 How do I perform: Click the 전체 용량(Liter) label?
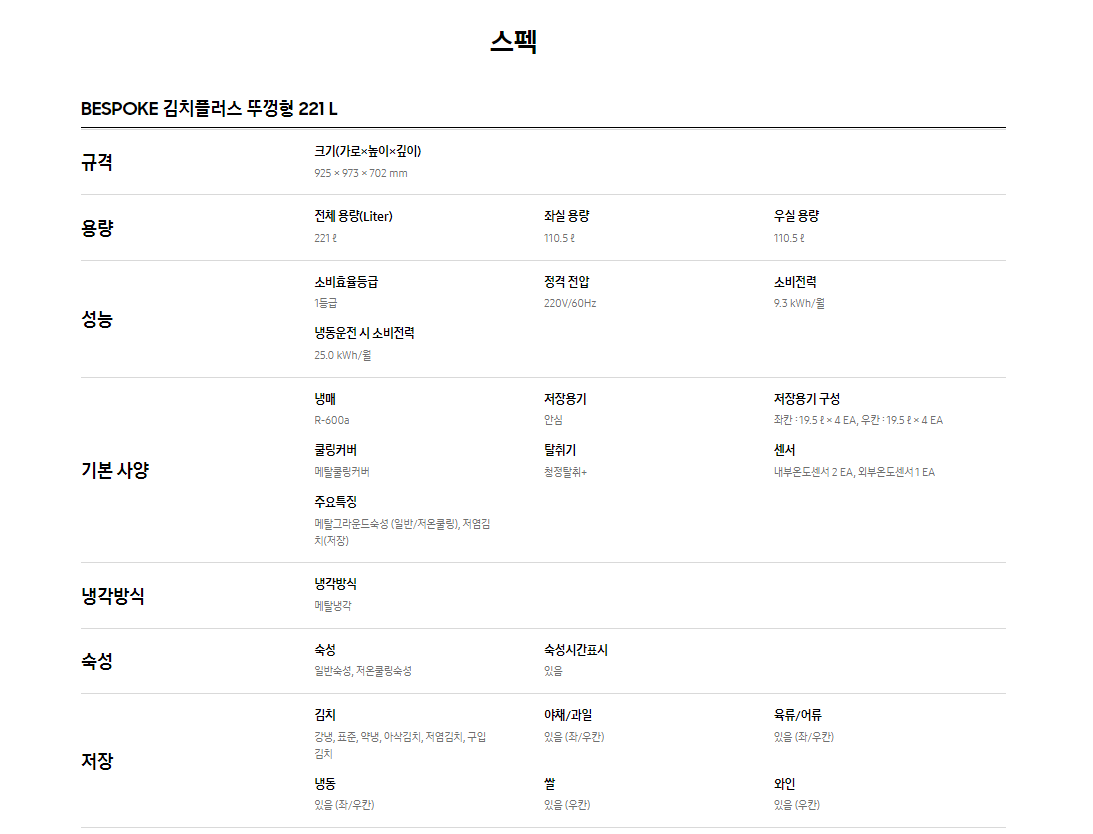point(353,216)
